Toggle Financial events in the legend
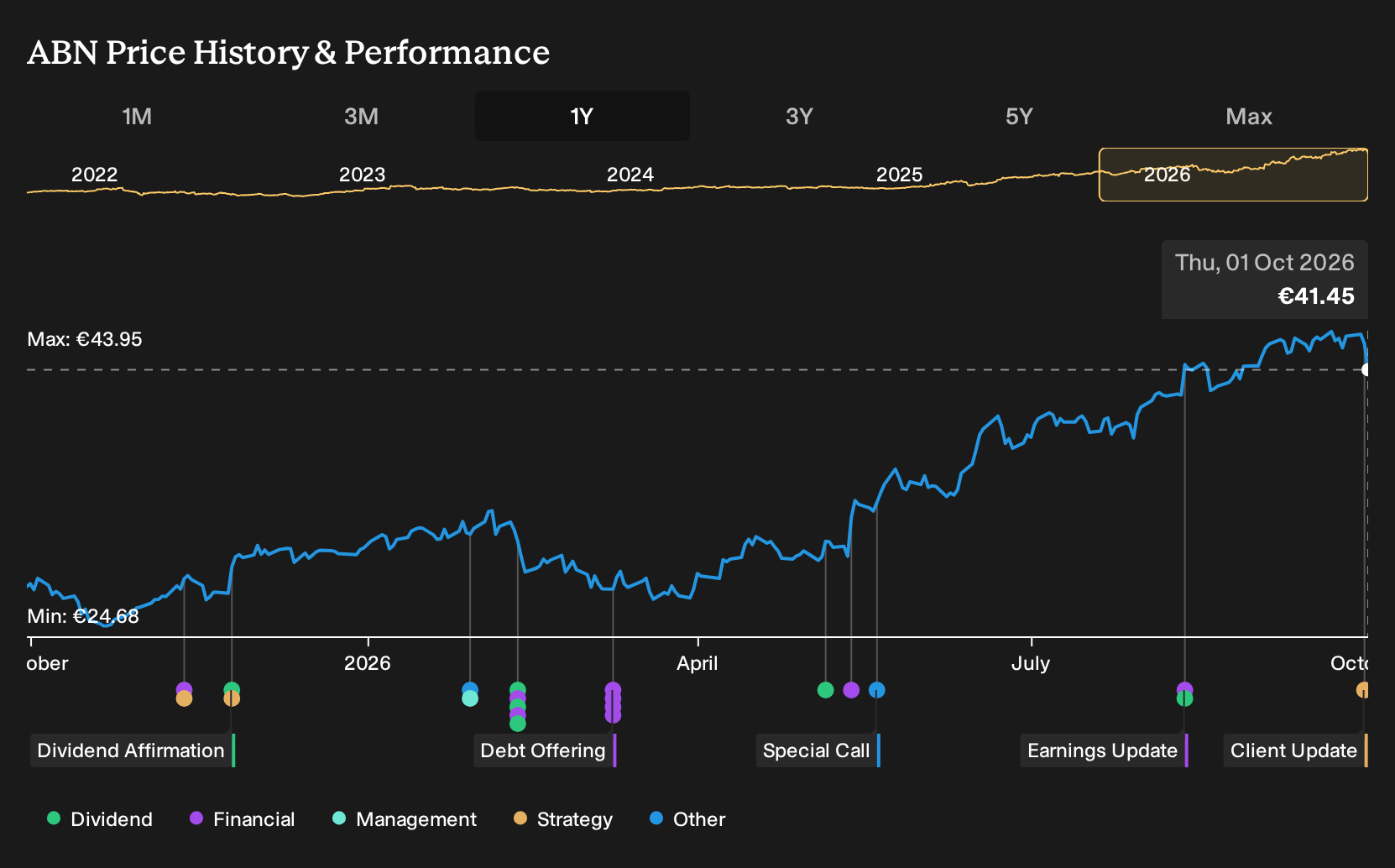The image size is (1395, 868). [x=243, y=819]
